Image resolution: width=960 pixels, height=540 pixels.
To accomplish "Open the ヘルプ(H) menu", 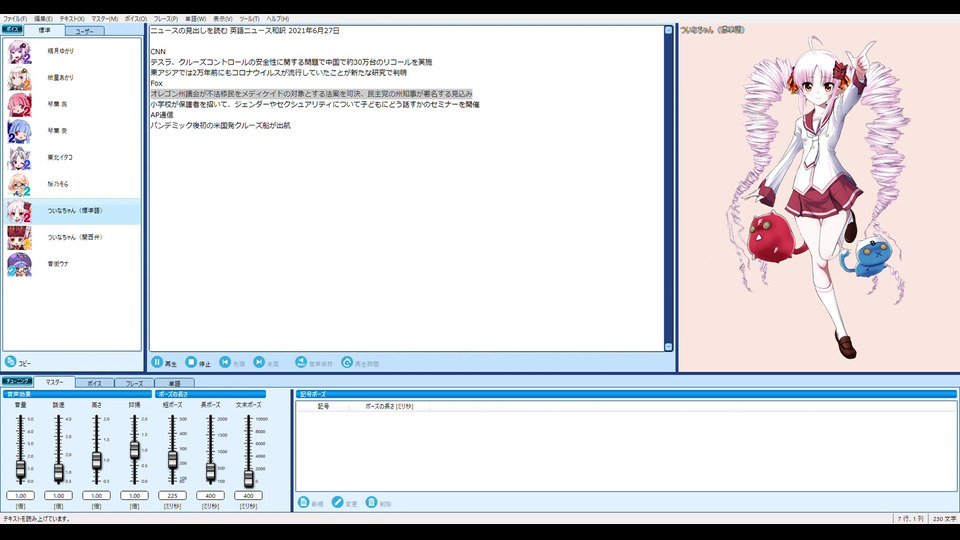I will [x=277, y=19].
